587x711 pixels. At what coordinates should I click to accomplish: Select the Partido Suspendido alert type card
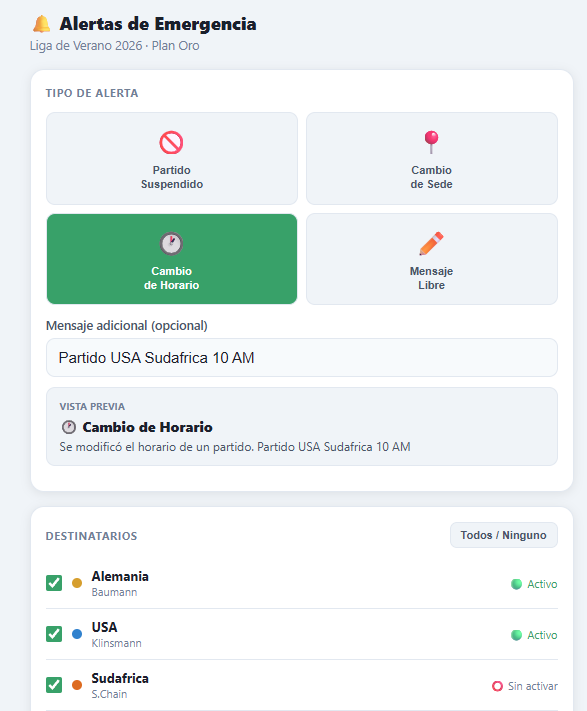coord(172,159)
